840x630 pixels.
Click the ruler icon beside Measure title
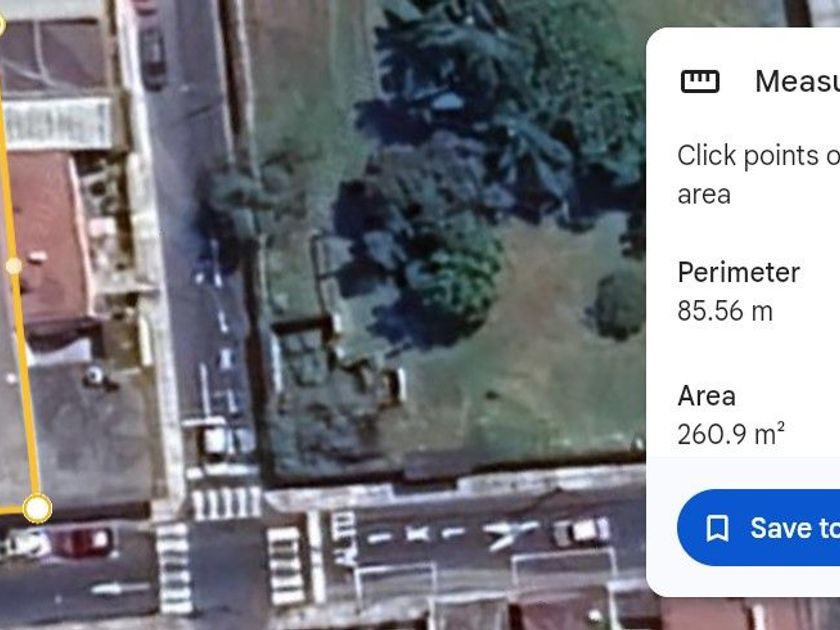tap(700, 81)
